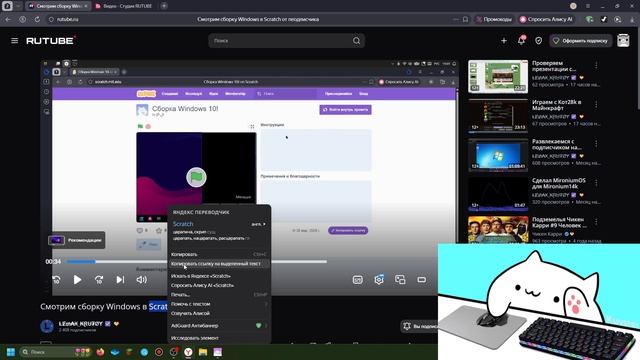This screenshot has width=640, height=360.
Task: Click the RUTUBE logo
Action: [51, 40]
